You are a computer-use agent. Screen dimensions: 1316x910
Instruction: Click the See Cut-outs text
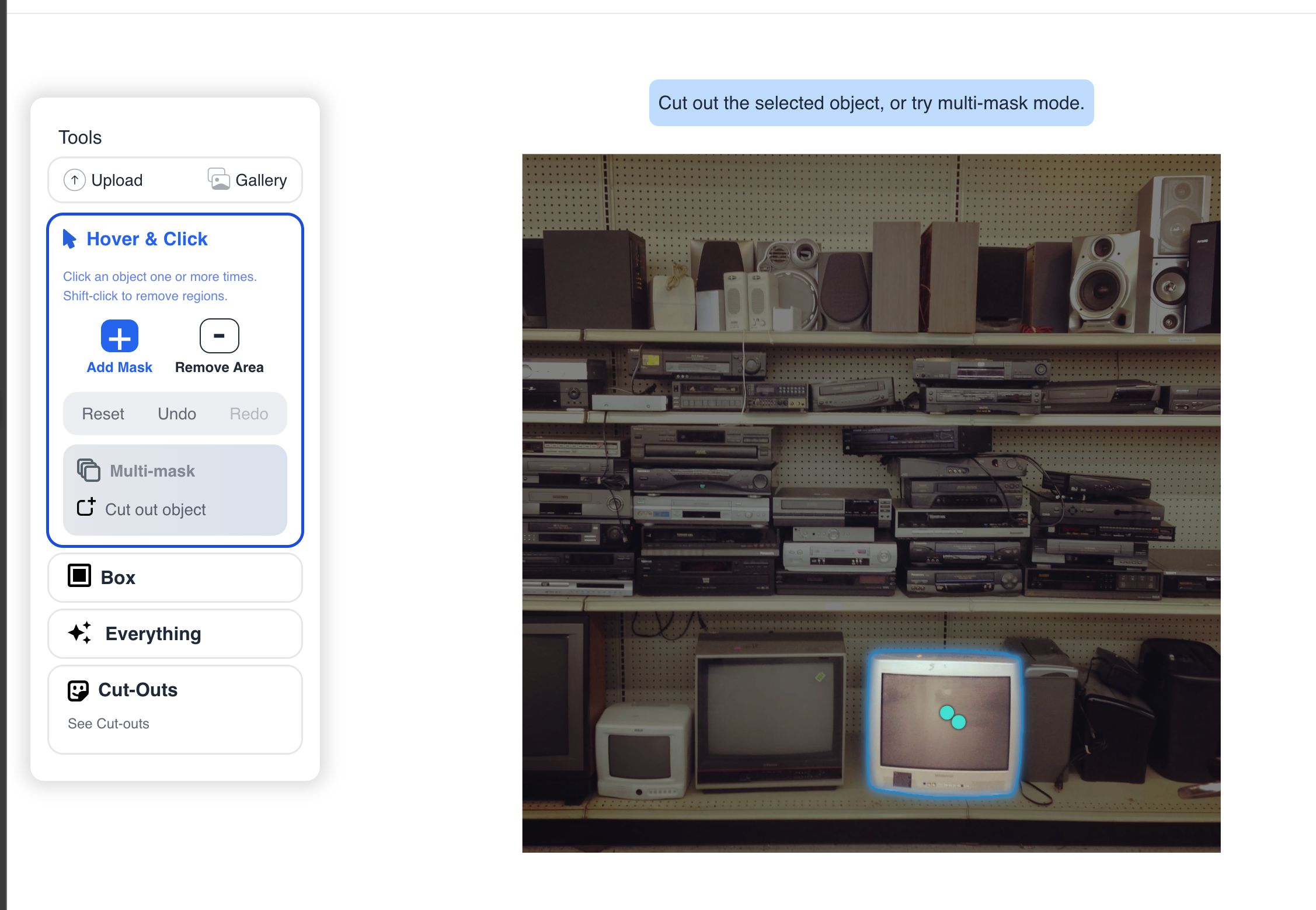(109, 724)
